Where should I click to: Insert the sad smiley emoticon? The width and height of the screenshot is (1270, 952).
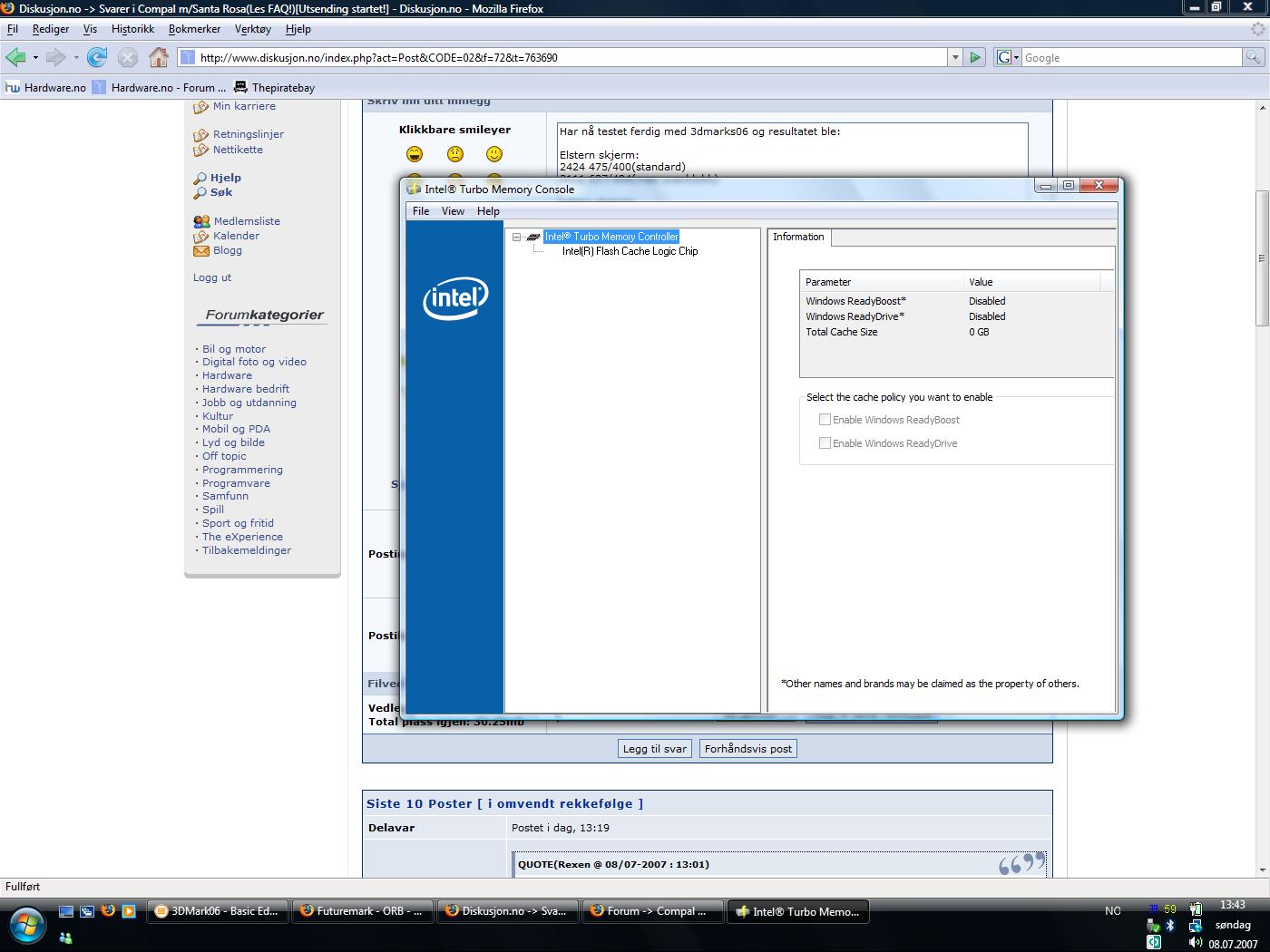(455, 154)
